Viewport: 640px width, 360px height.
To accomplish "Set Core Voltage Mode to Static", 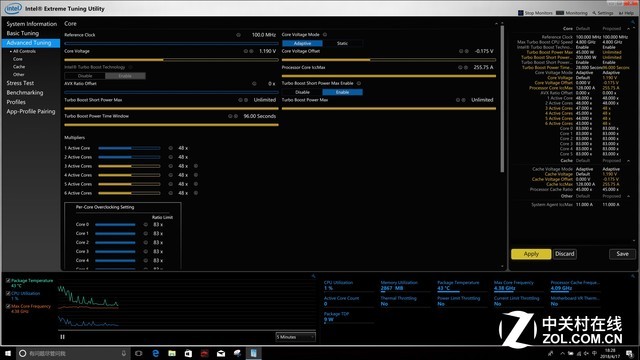I will click(342, 43).
